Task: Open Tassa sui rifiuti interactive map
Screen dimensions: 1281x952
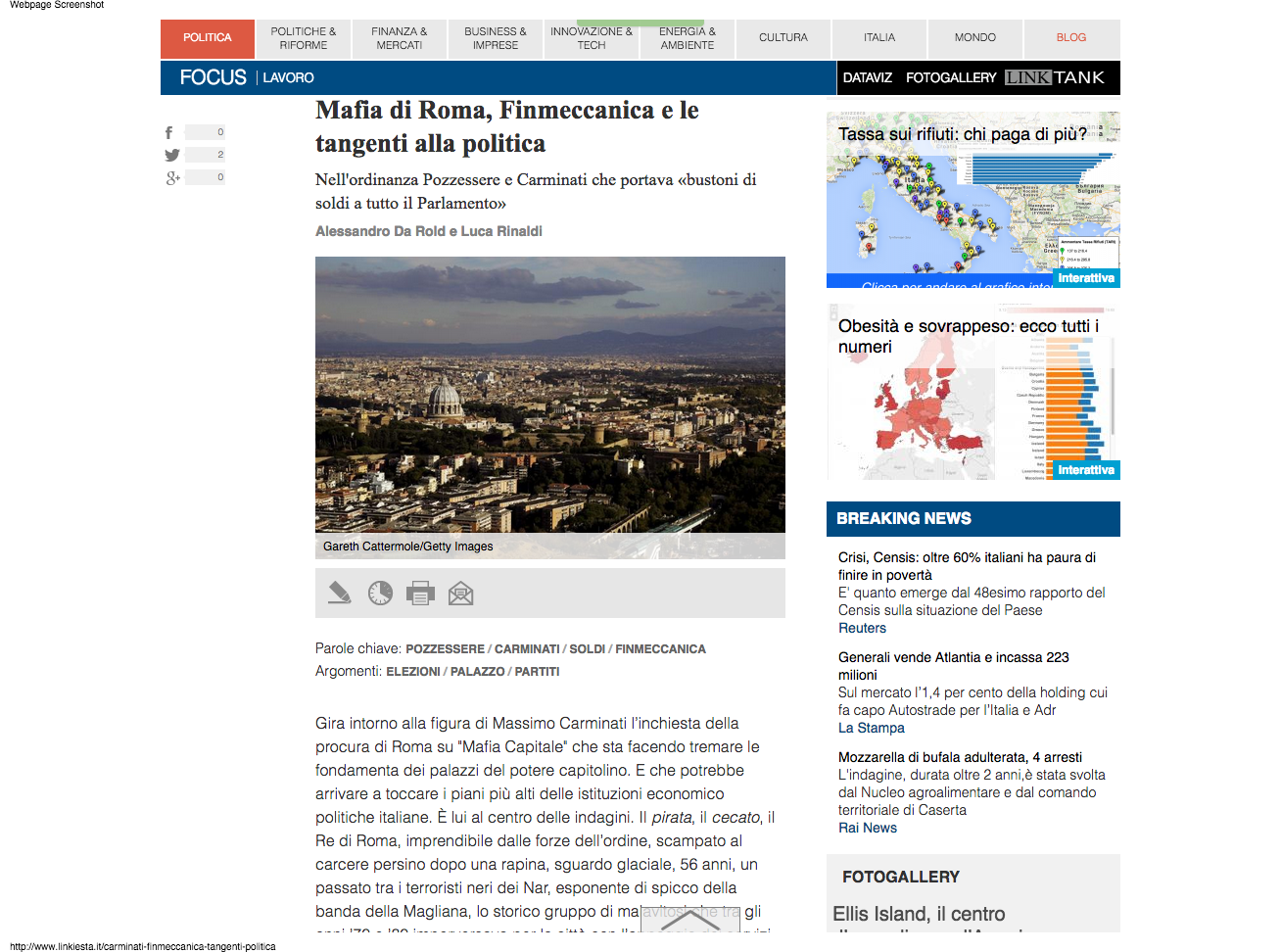Action: pyautogui.click(x=973, y=200)
